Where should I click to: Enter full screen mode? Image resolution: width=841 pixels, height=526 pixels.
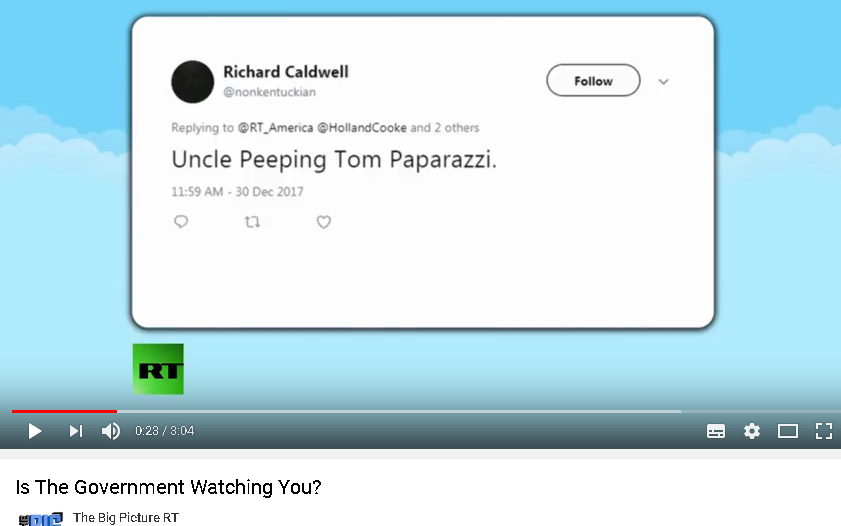click(x=824, y=431)
